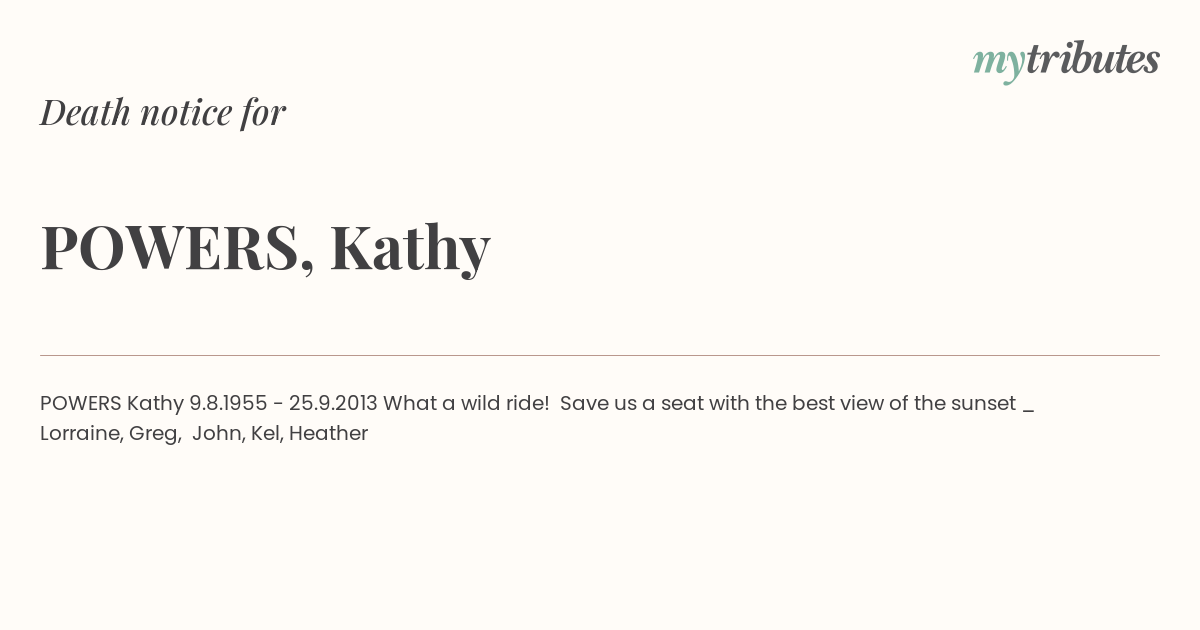Click the name "Greg" in the notice
The width and height of the screenshot is (1200, 630).
click(154, 434)
